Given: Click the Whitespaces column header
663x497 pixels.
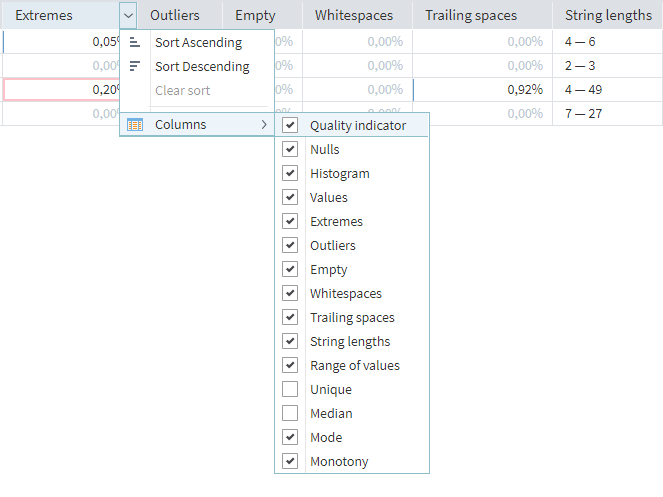Looking at the screenshot, I should [357, 16].
